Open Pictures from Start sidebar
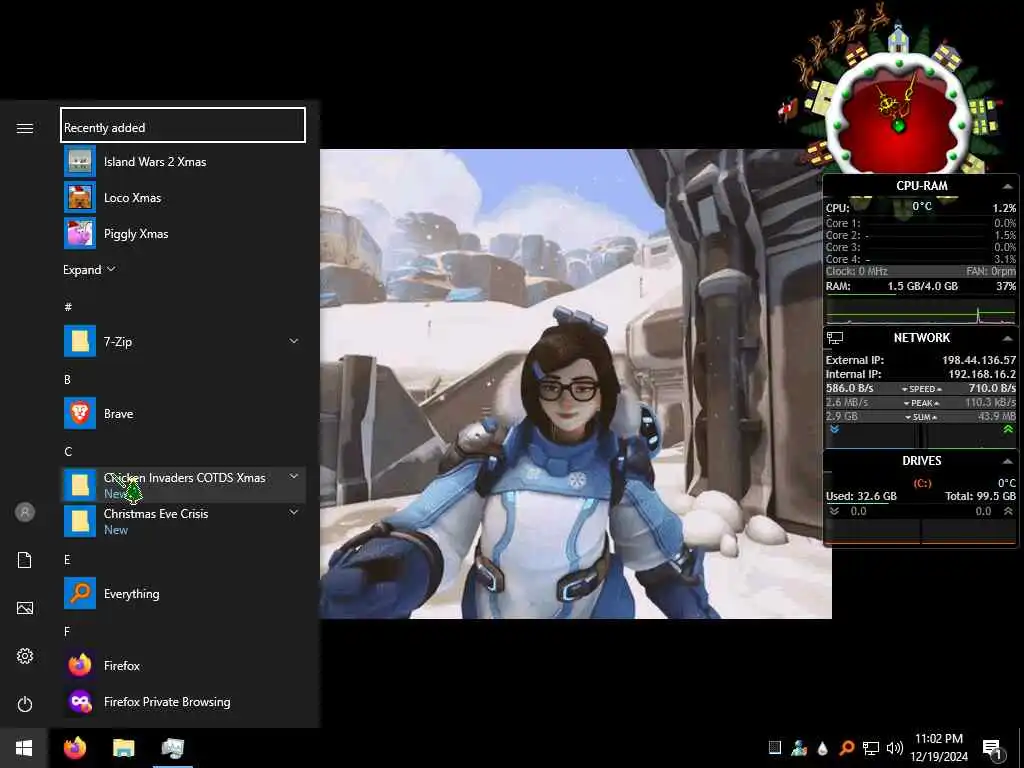 pos(25,608)
